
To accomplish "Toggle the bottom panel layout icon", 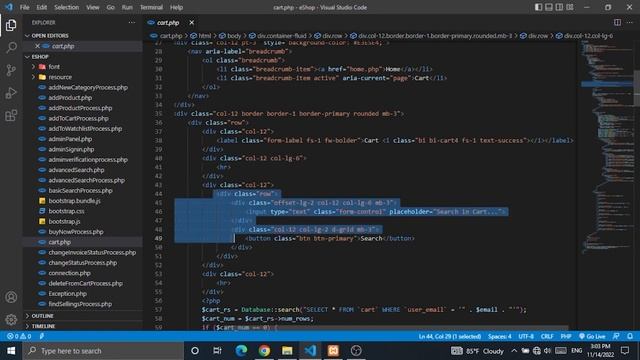I will (549, 7).
